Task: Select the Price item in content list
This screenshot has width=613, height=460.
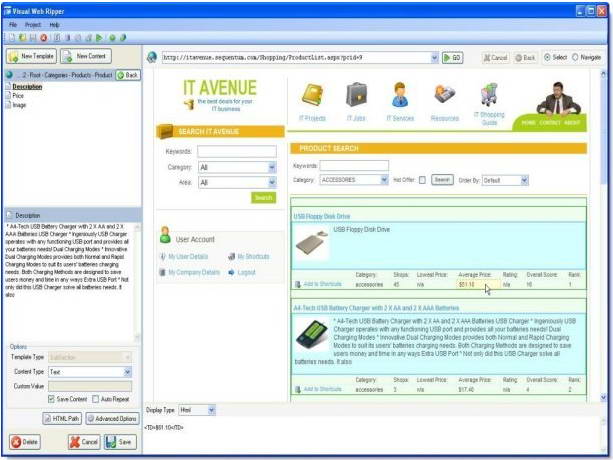Action: coord(19,95)
